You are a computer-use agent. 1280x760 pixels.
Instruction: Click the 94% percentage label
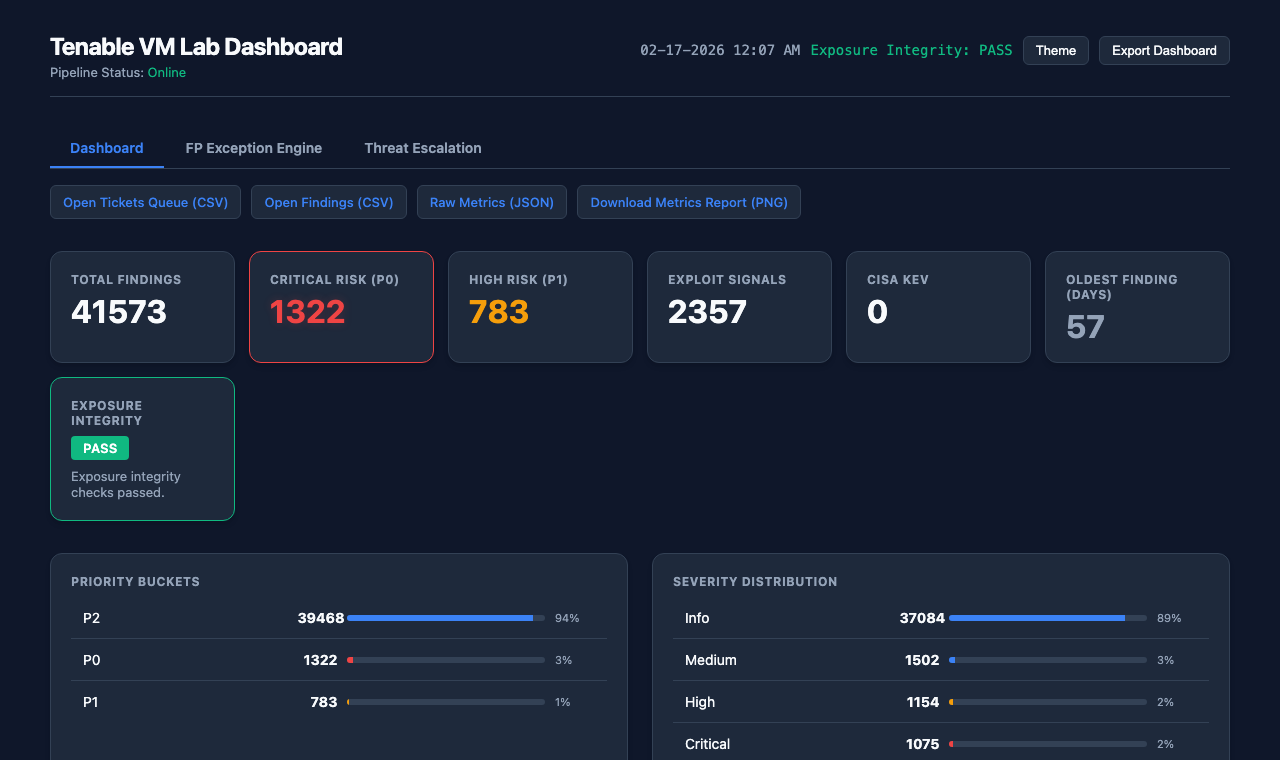tap(567, 618)
